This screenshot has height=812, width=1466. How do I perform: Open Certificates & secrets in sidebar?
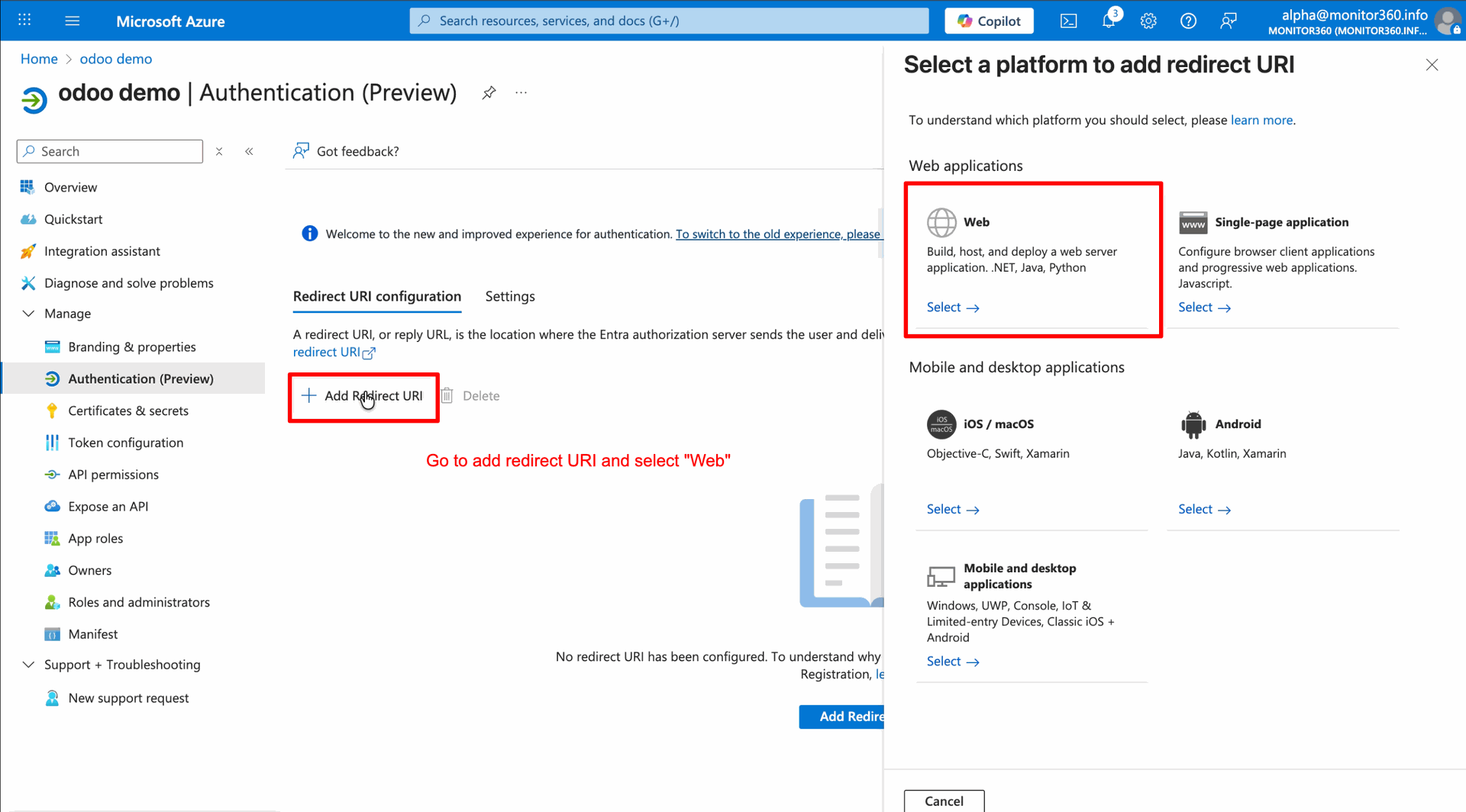pyautogui.click(x=128, y=411)
